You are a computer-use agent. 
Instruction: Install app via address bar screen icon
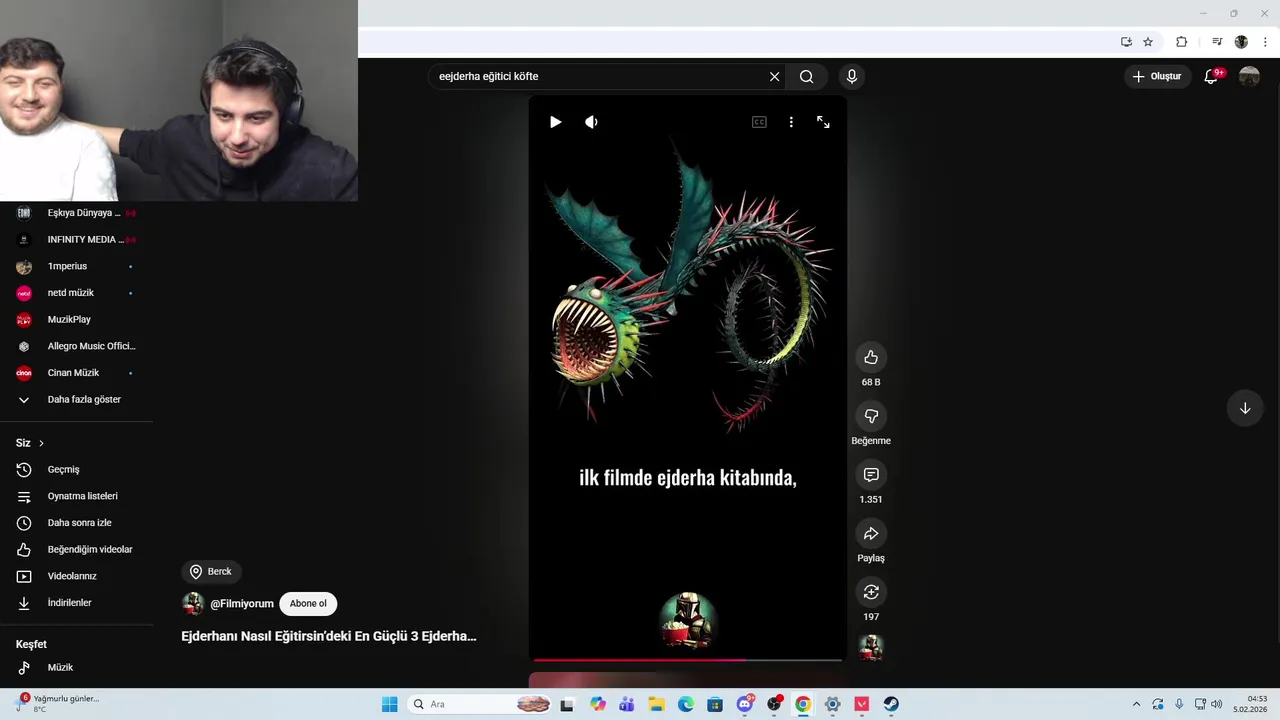(1126, 42)
